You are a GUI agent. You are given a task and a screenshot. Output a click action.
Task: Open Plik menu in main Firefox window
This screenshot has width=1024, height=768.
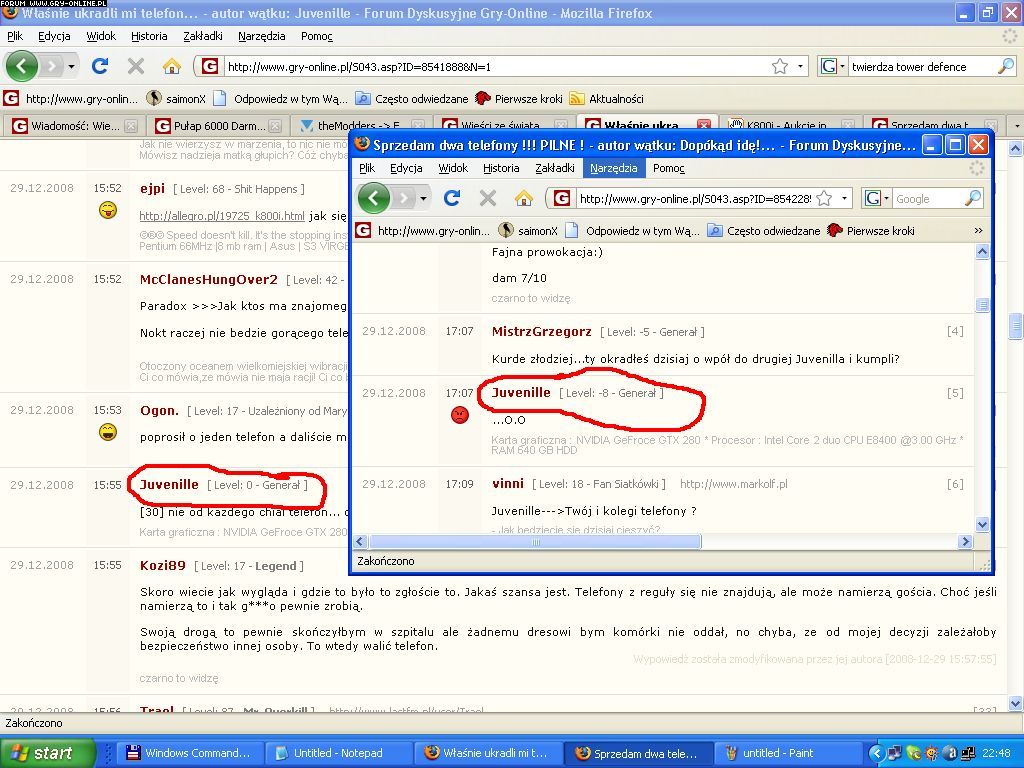[15, 36]
